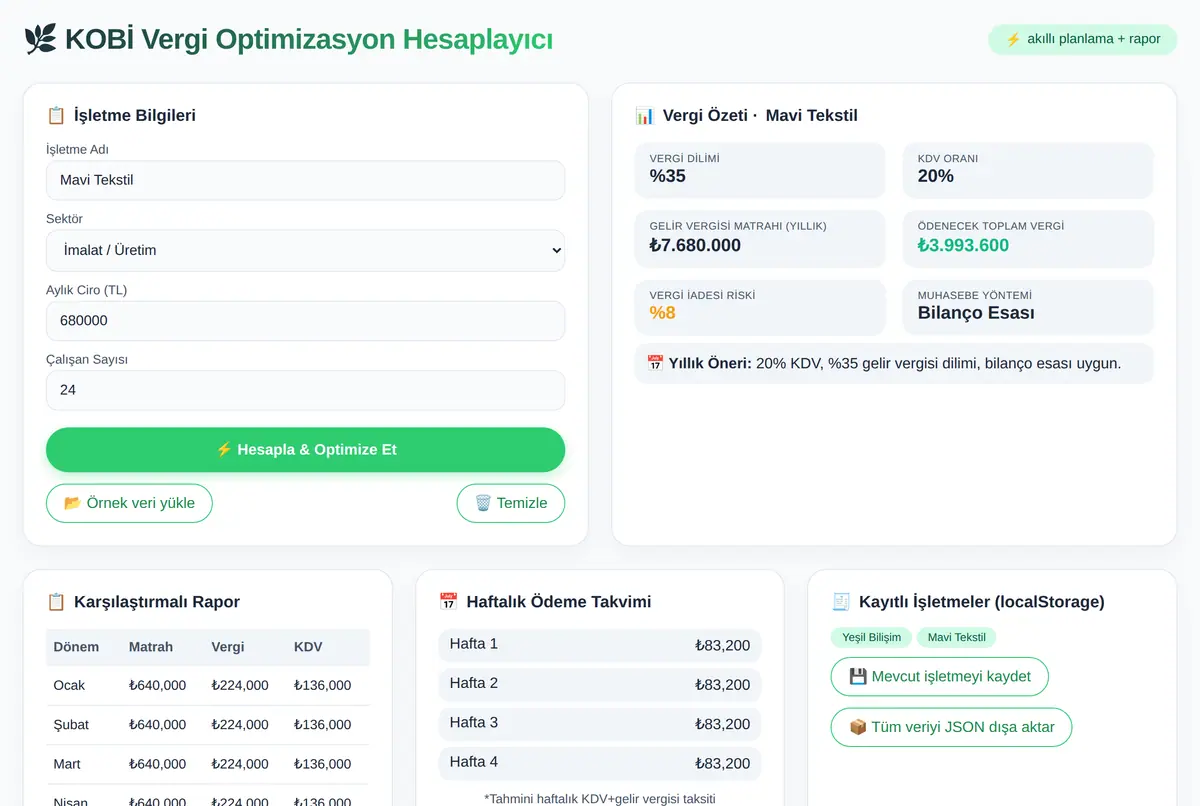Click the weekly installment footnote text
This screenshot has width=1200, height=806.
pos(600,798)
